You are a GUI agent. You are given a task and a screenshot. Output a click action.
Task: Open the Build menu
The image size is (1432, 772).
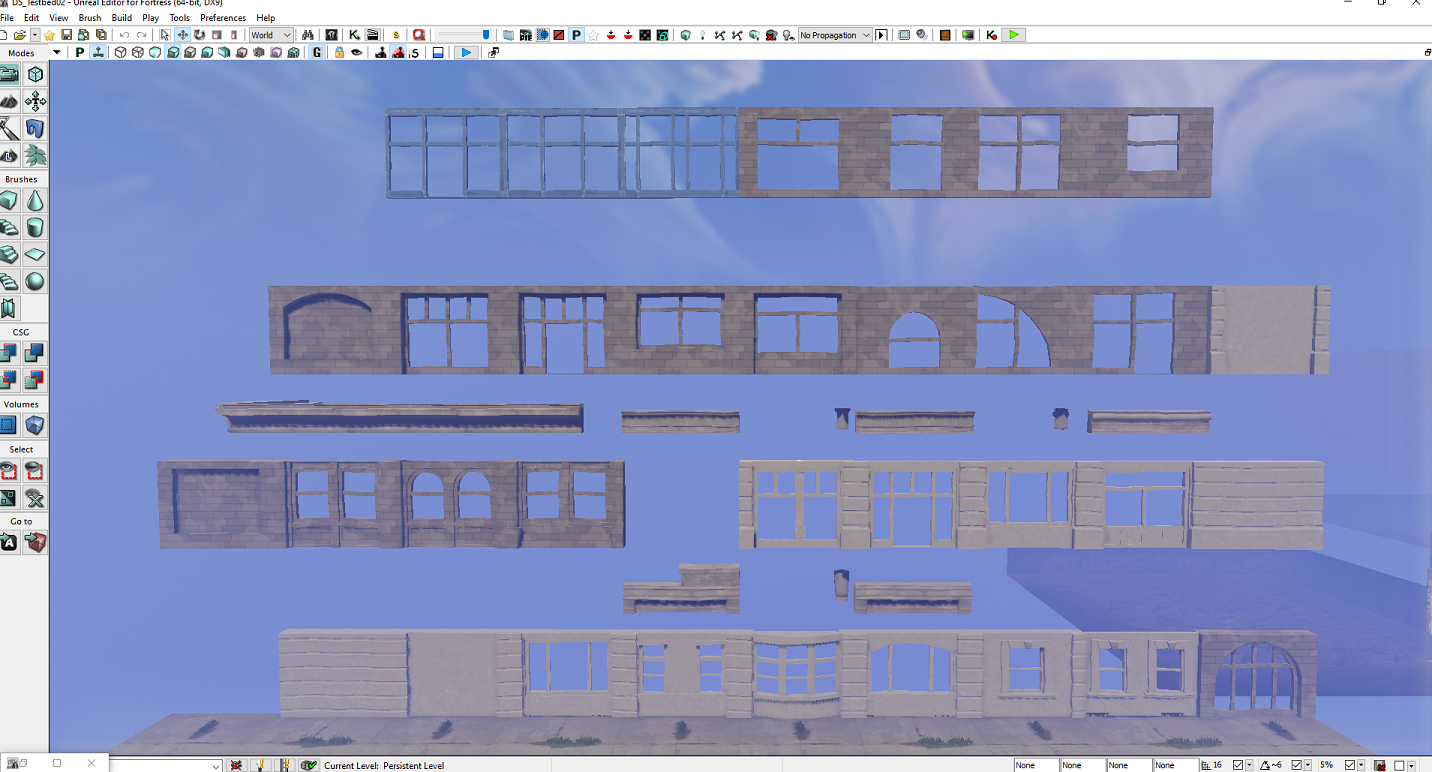pyautogui.click(x=122, y=18)
